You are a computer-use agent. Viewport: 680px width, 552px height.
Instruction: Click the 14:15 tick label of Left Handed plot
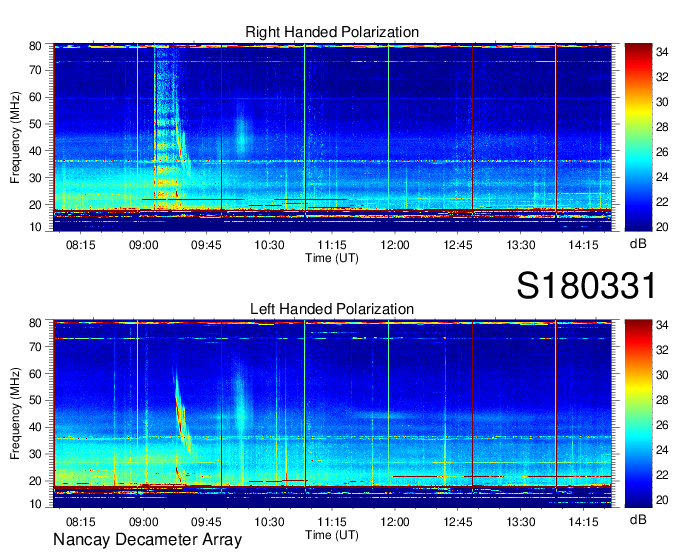(584, 522)
